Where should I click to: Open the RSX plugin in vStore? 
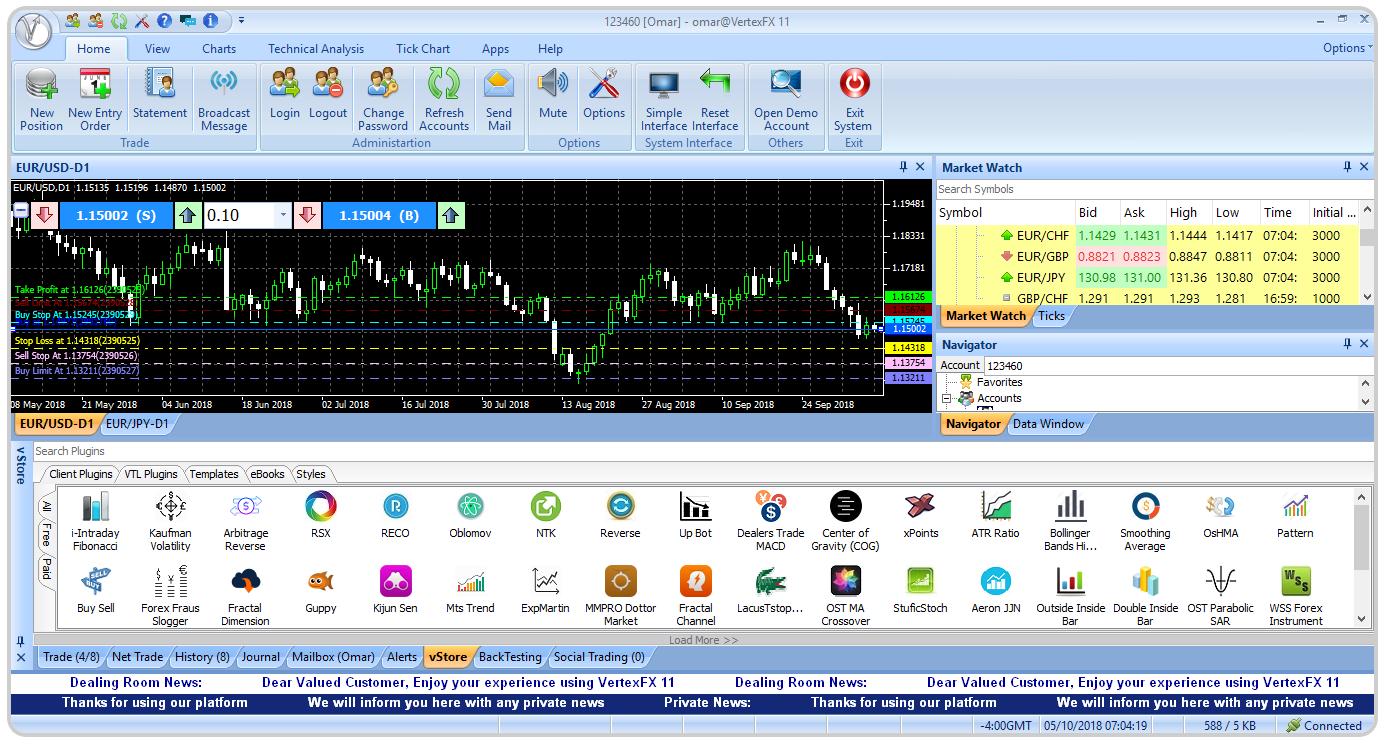[320, 515]
